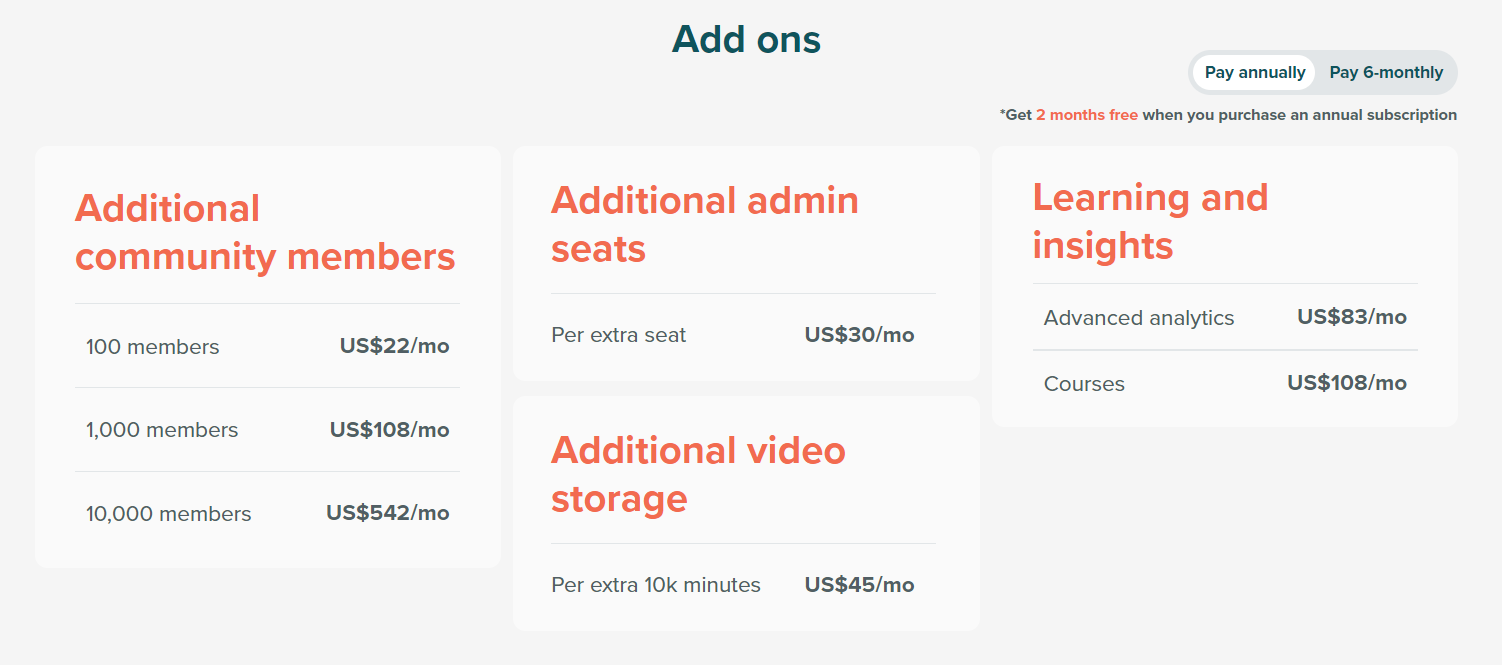1502x665 pixels.
Task: Pick the 10,000 members add-on option
Action: pyautogui.click(x=167, y=513)
